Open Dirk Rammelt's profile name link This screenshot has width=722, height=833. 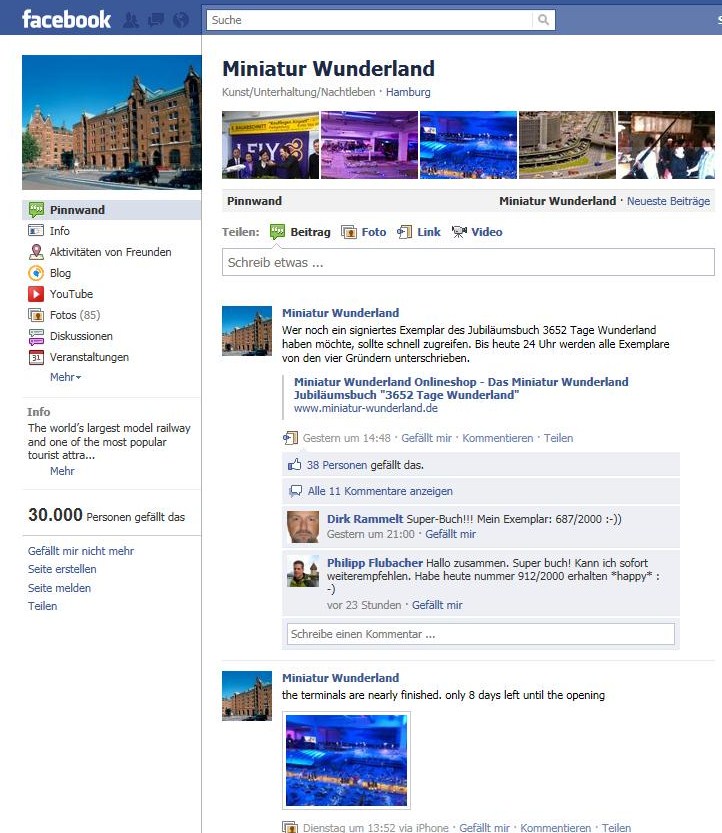365,519
